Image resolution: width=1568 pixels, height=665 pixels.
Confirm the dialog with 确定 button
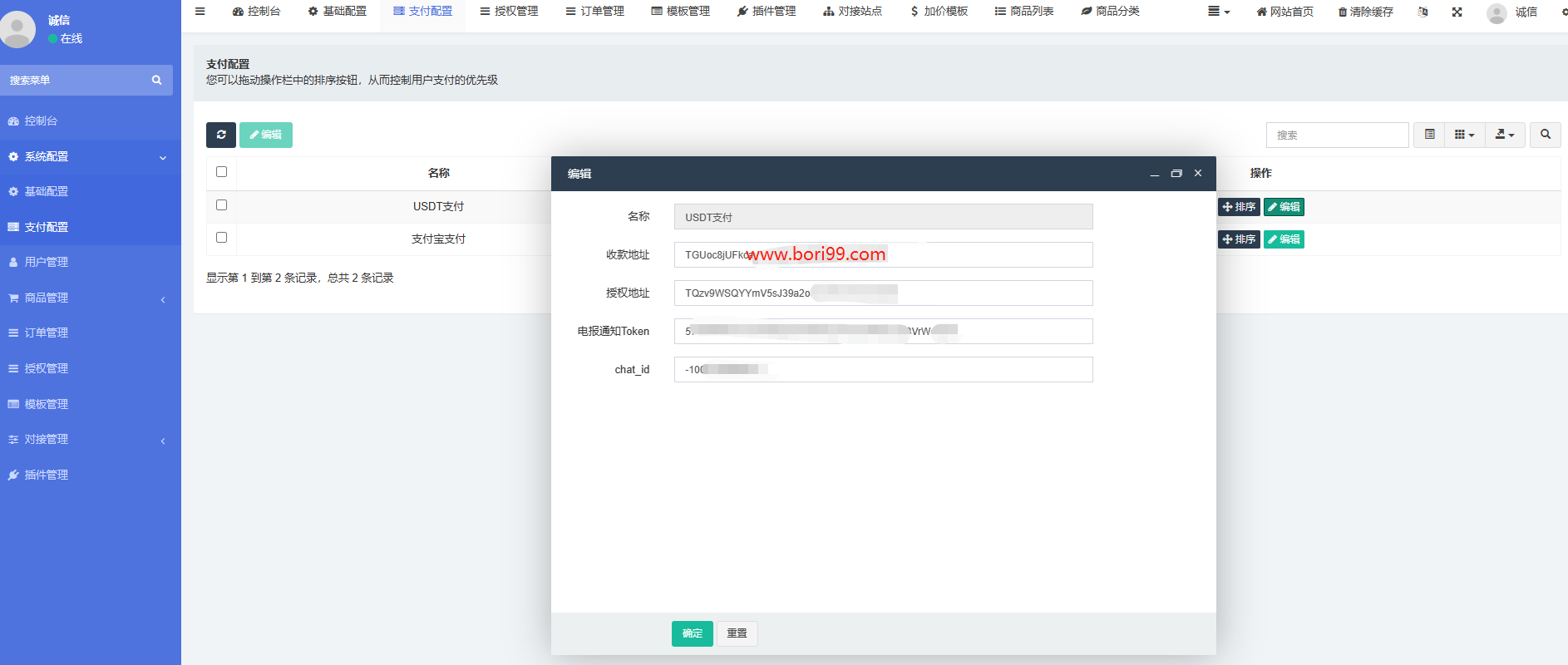[692, 633]
